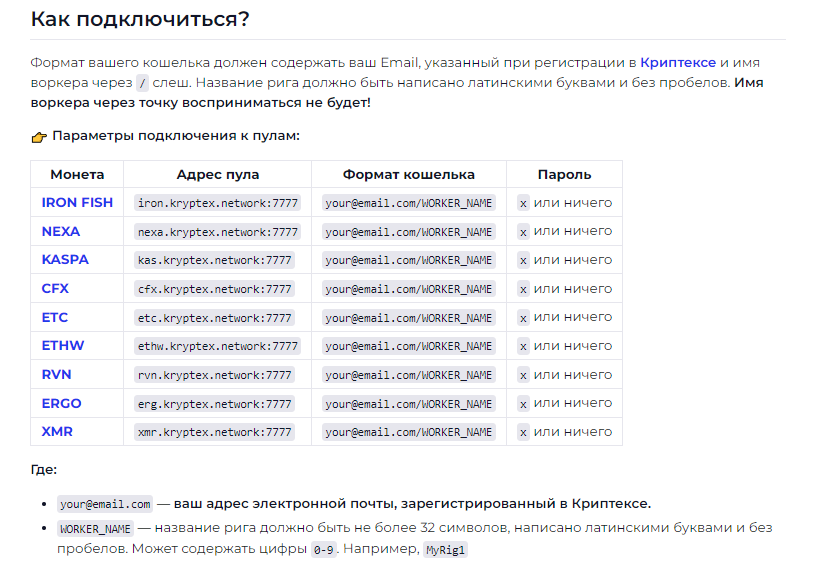Open the ETHW coin link

(63, 346)
